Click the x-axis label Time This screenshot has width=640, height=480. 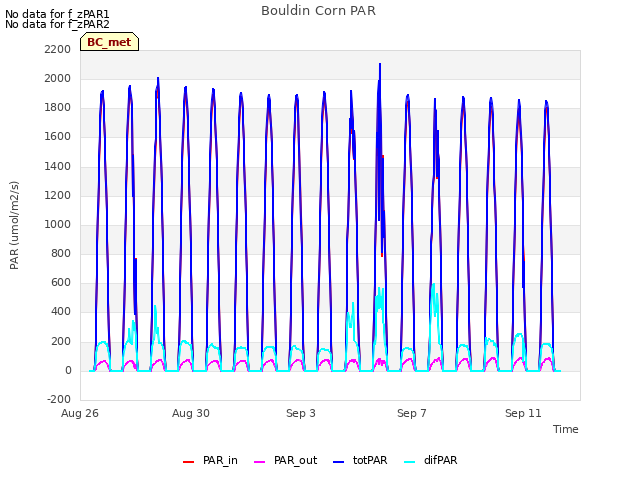tap(566, 429)
